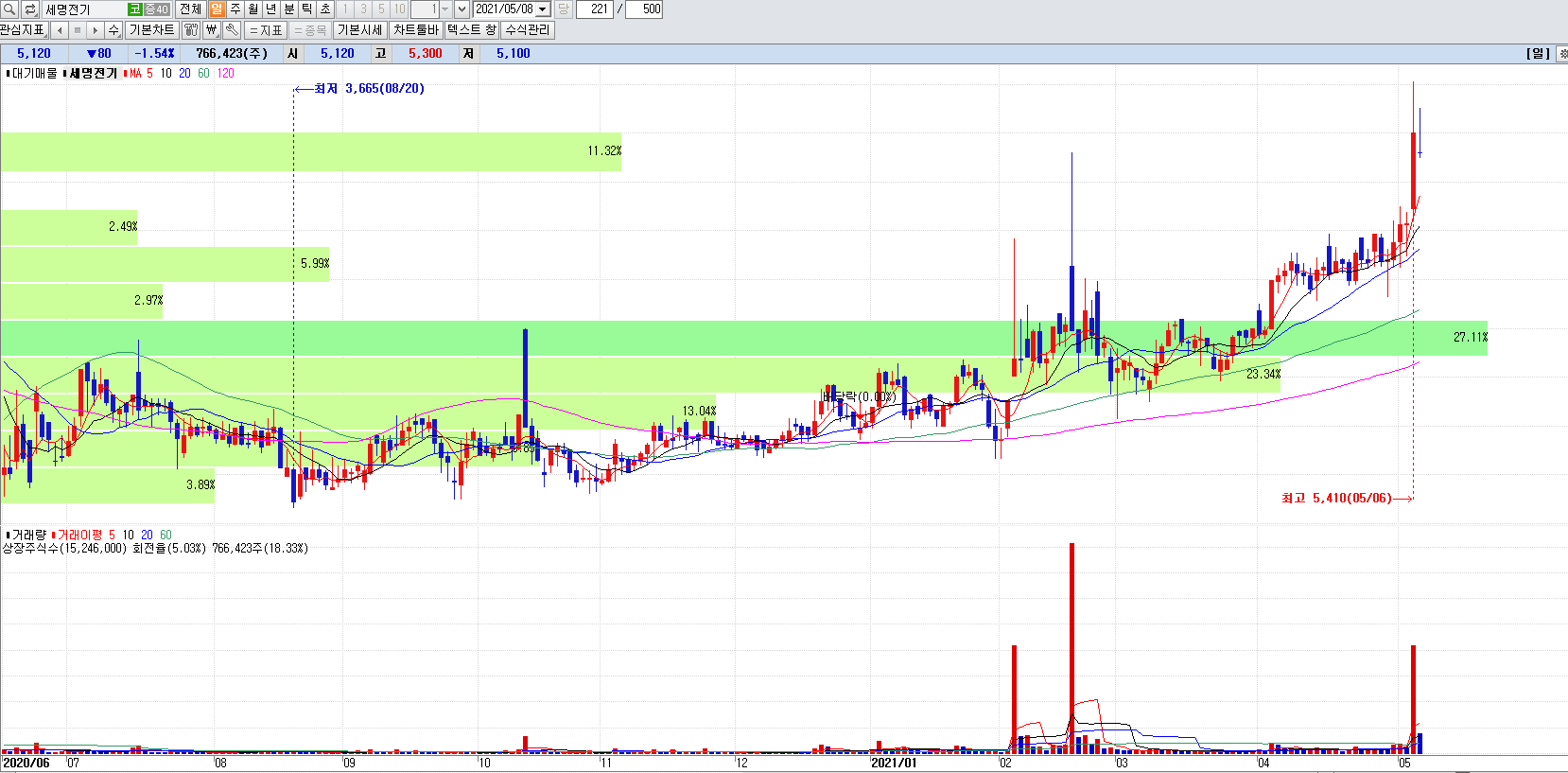
Task: Click the gear icon at chart top-right
Action: (1562, 54)
